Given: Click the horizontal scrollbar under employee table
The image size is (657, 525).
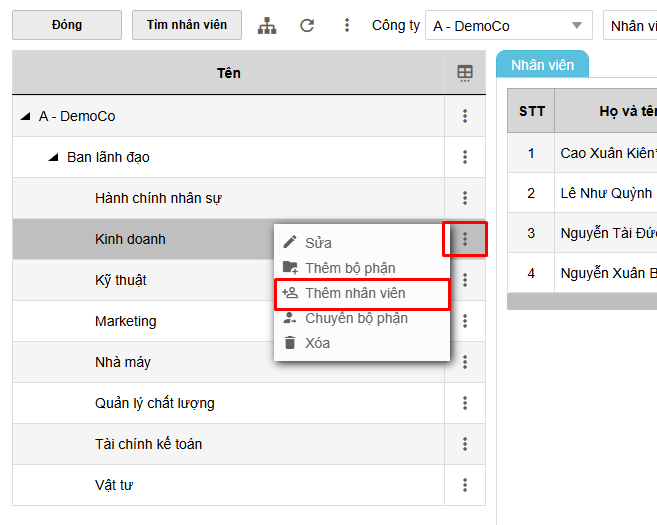Looking at the screenshot, I should point(580,301).
